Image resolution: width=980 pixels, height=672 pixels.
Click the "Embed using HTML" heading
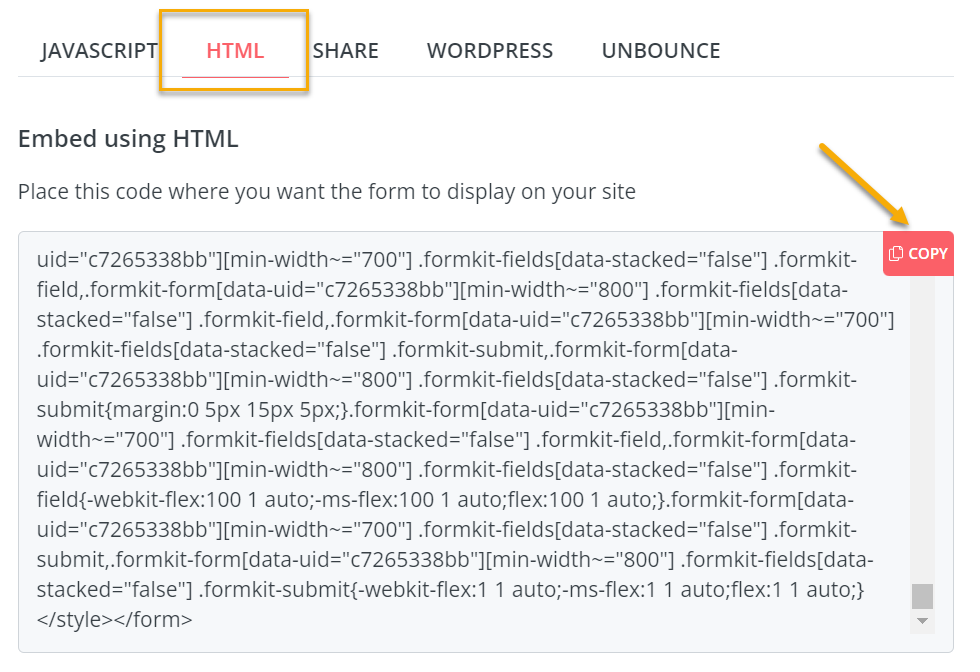[x=128, y=139]
